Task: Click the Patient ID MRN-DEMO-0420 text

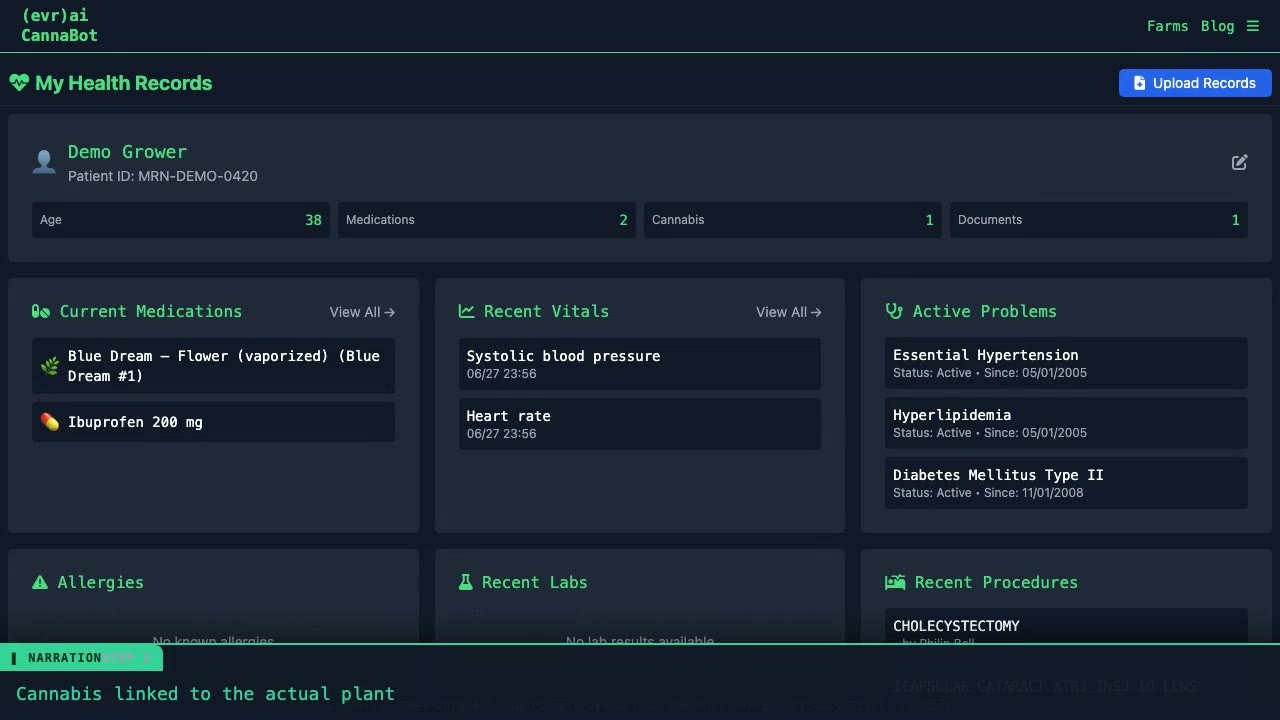Action: click(163, 176)
